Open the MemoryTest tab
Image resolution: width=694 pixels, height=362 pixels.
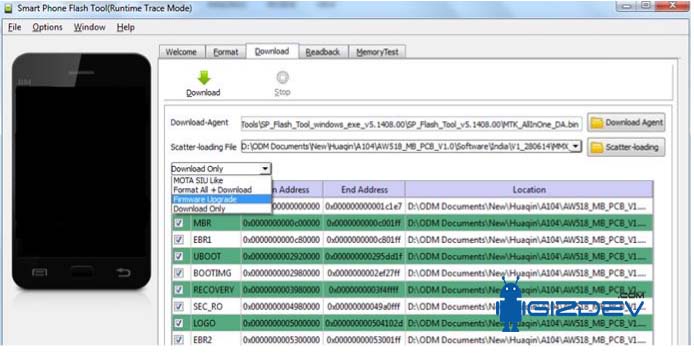[x=377, y=52]
